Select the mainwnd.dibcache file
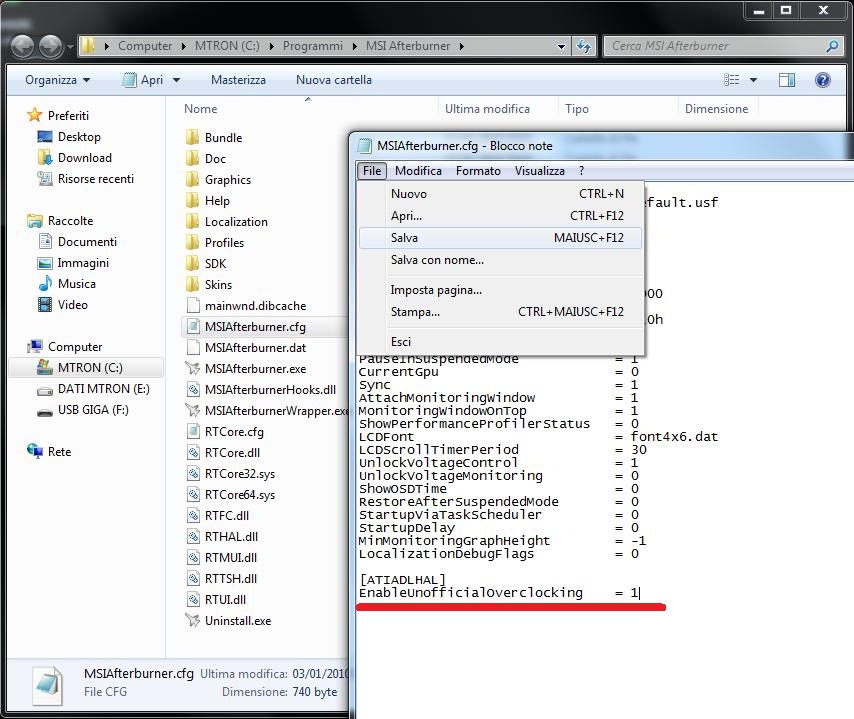 point(255,306)
